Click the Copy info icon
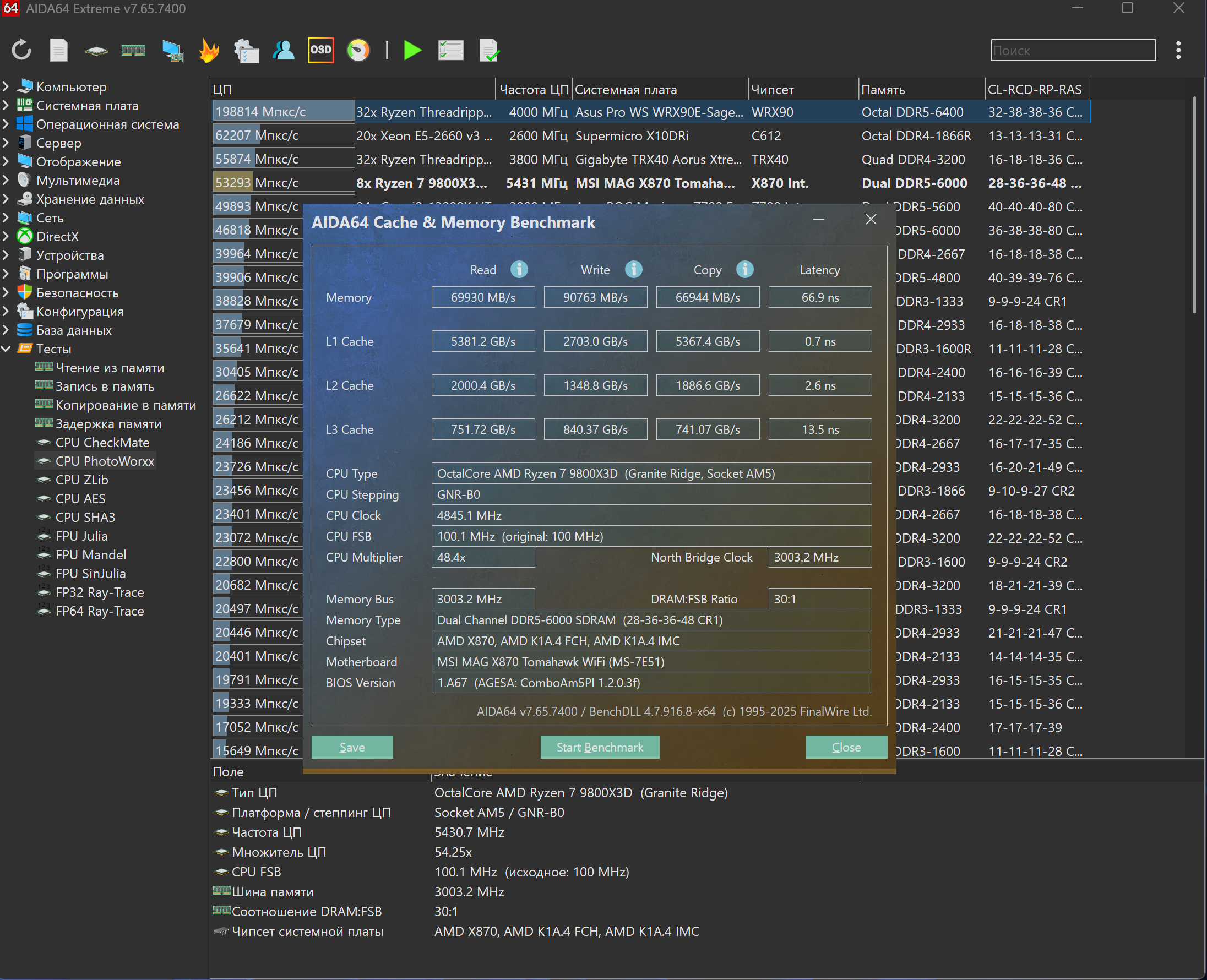1207x980 pixels. click(x=744, y=269)
